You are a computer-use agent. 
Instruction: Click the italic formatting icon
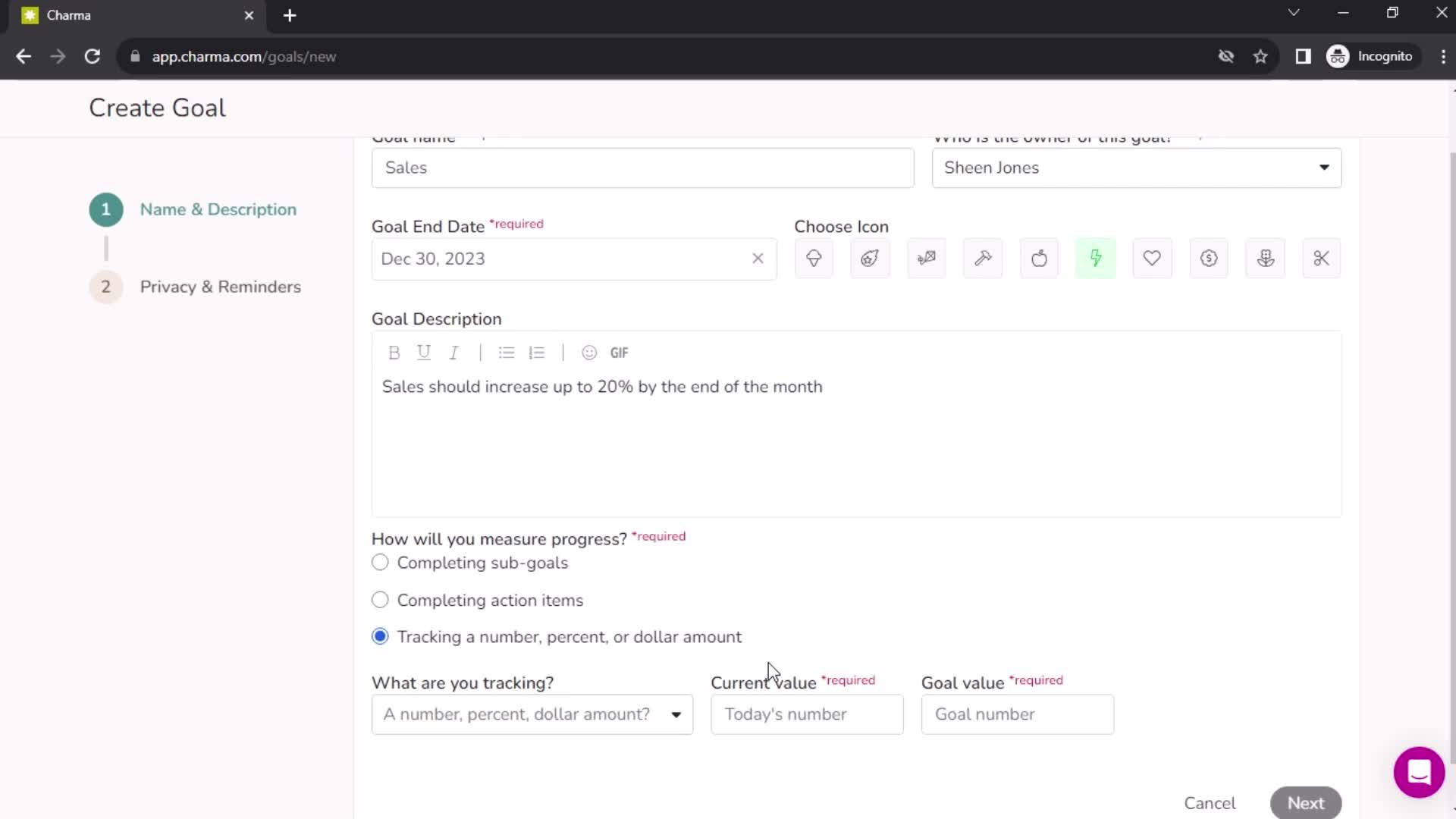[x=453, y=352]
